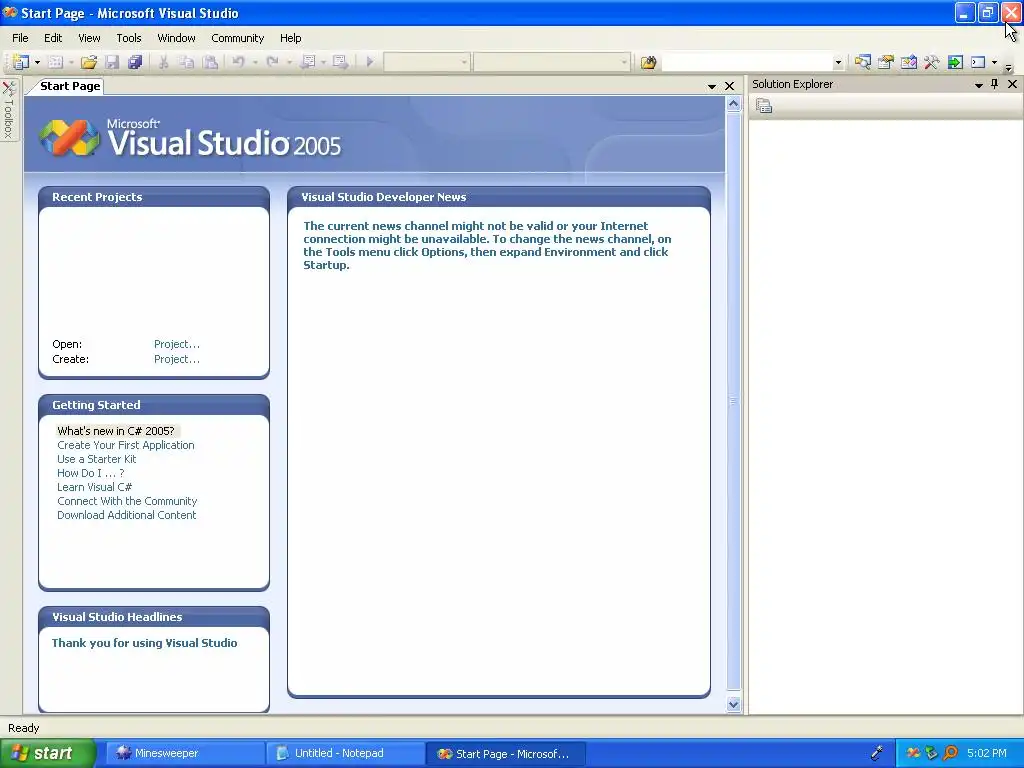This screenshot has width=1024, height=768.
Task: Open the Command Window toolbar icon
Action: point(978,62)
